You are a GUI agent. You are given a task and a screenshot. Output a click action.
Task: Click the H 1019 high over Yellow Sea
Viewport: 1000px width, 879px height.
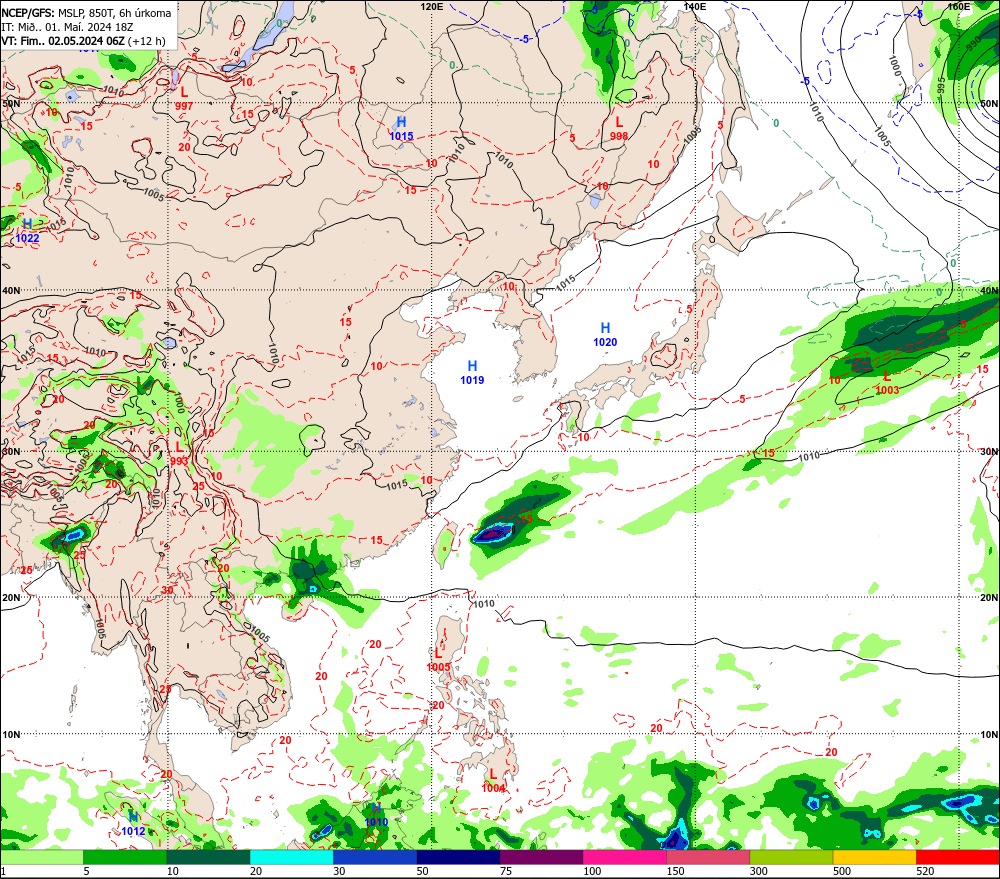472,373
